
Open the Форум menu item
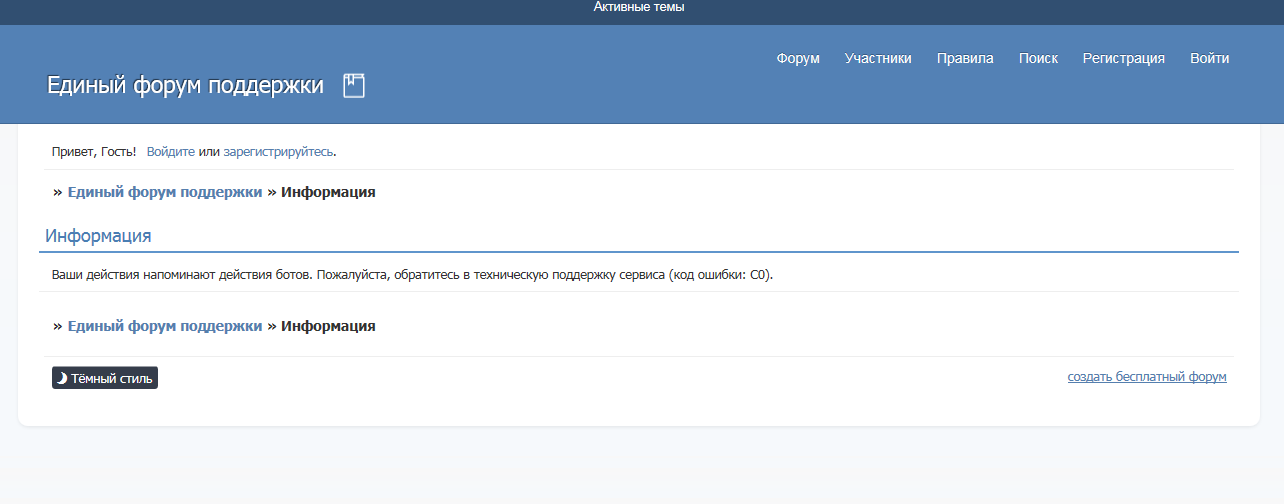(798, 58)
